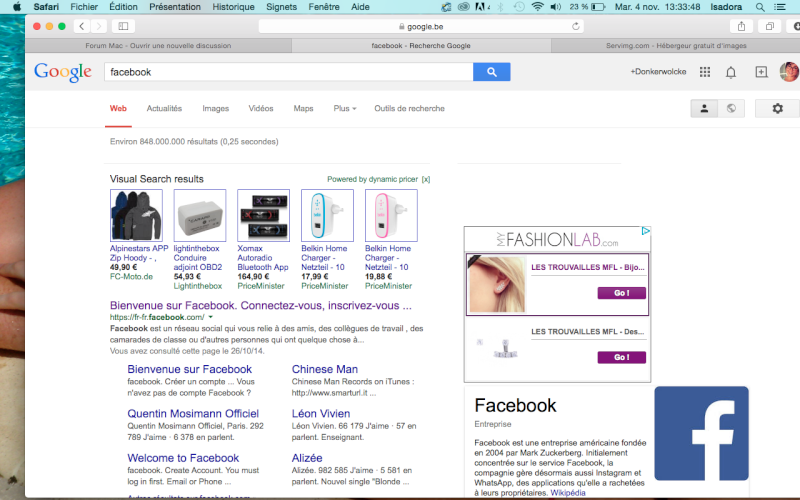800x500 pixels.
Task: Click in the Google search field
Action: 288,72
